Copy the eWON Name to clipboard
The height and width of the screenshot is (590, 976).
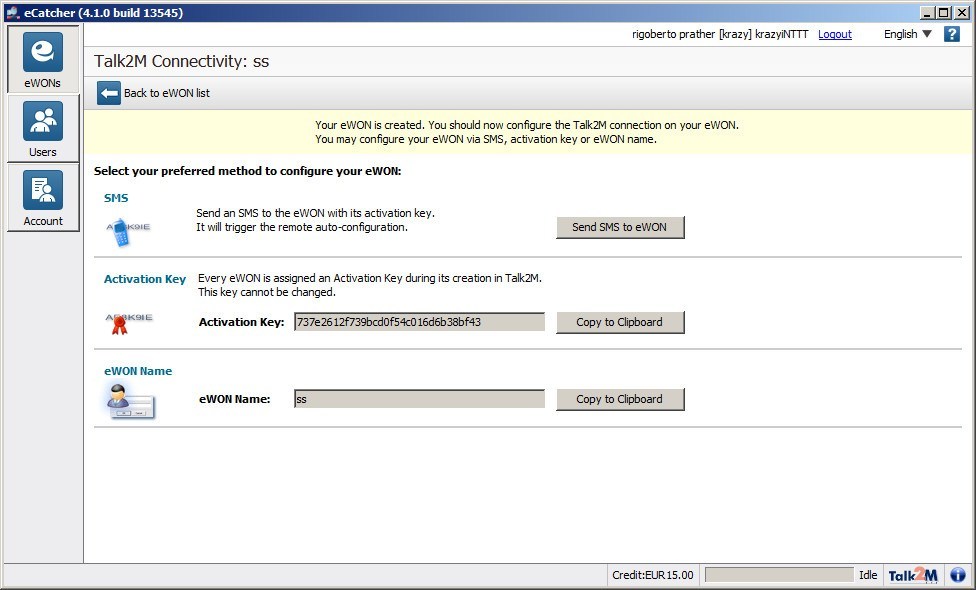(x=620, y=400)
